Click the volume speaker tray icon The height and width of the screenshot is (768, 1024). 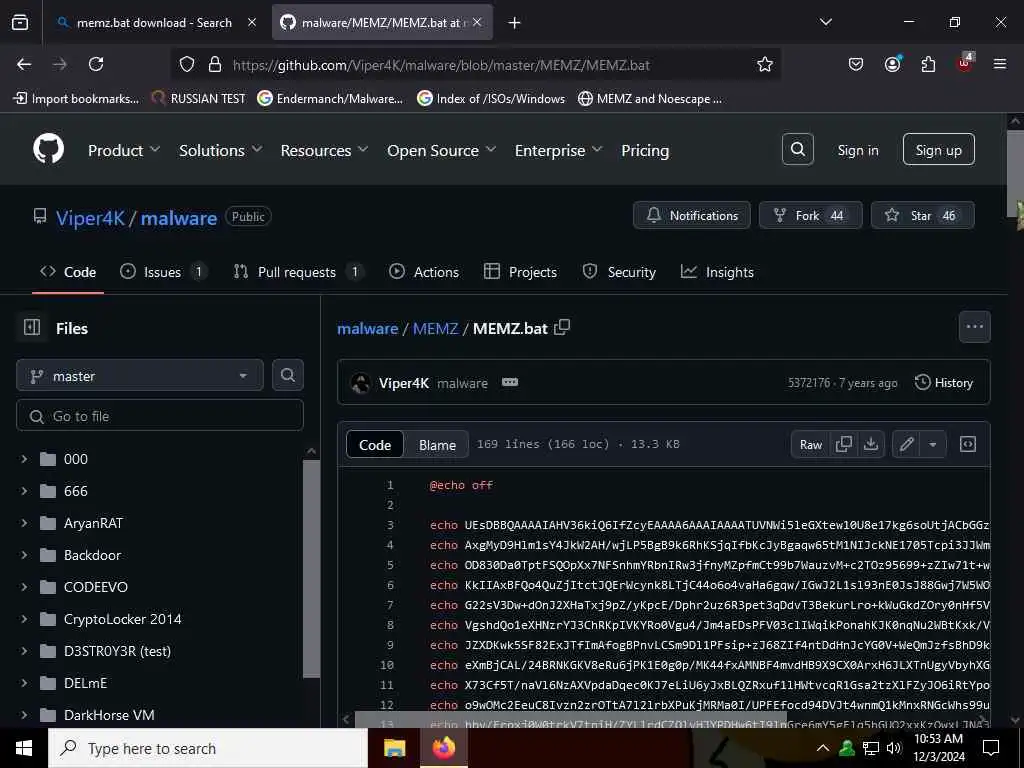pos(894,748)
